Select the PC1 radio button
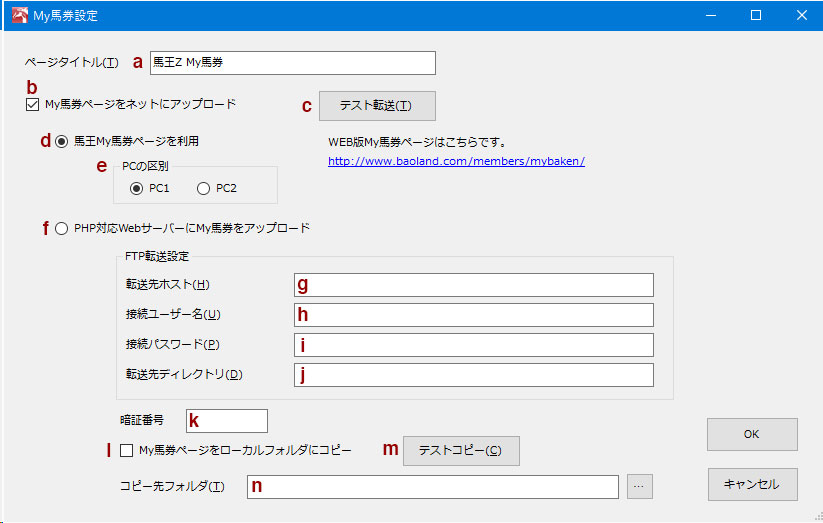Viewport: 823px width, 523px height. (136, 189)
